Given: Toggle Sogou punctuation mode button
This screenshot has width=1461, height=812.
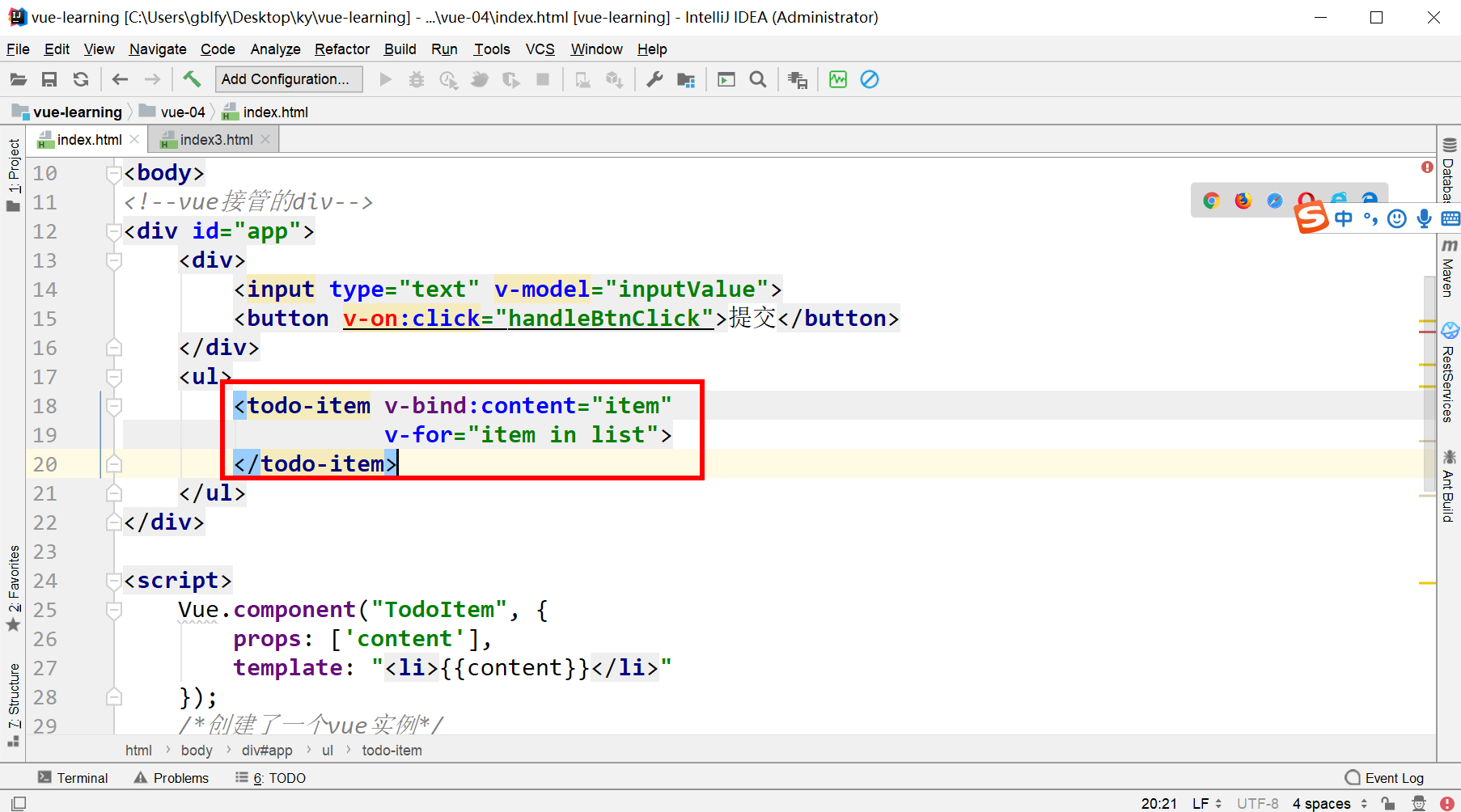Looking at the screenshot, I should point(1370,218).
